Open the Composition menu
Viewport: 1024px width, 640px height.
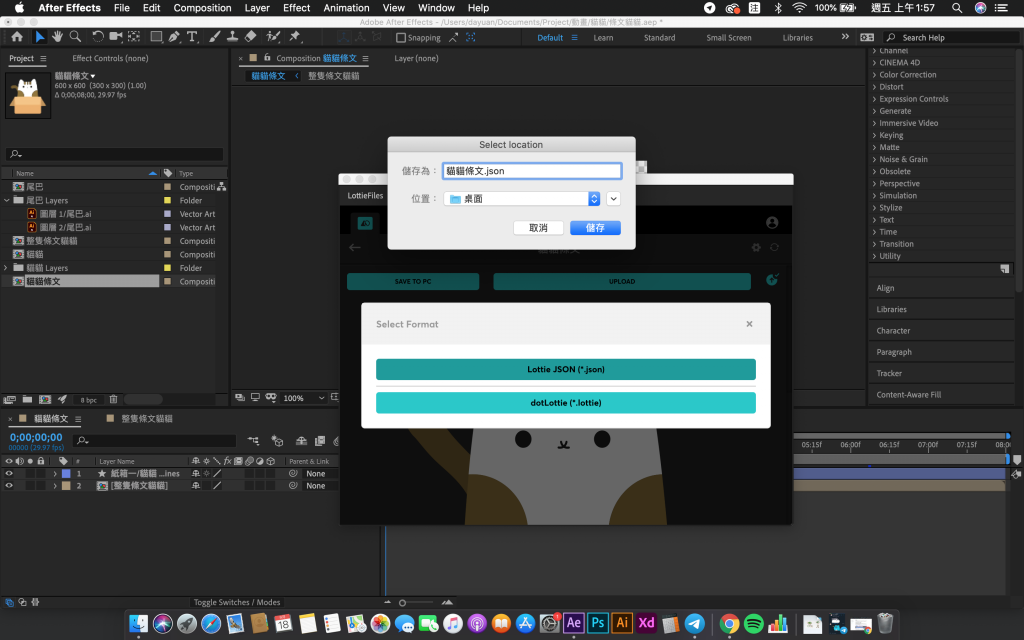pyautogui.click(x=202, y=8)
